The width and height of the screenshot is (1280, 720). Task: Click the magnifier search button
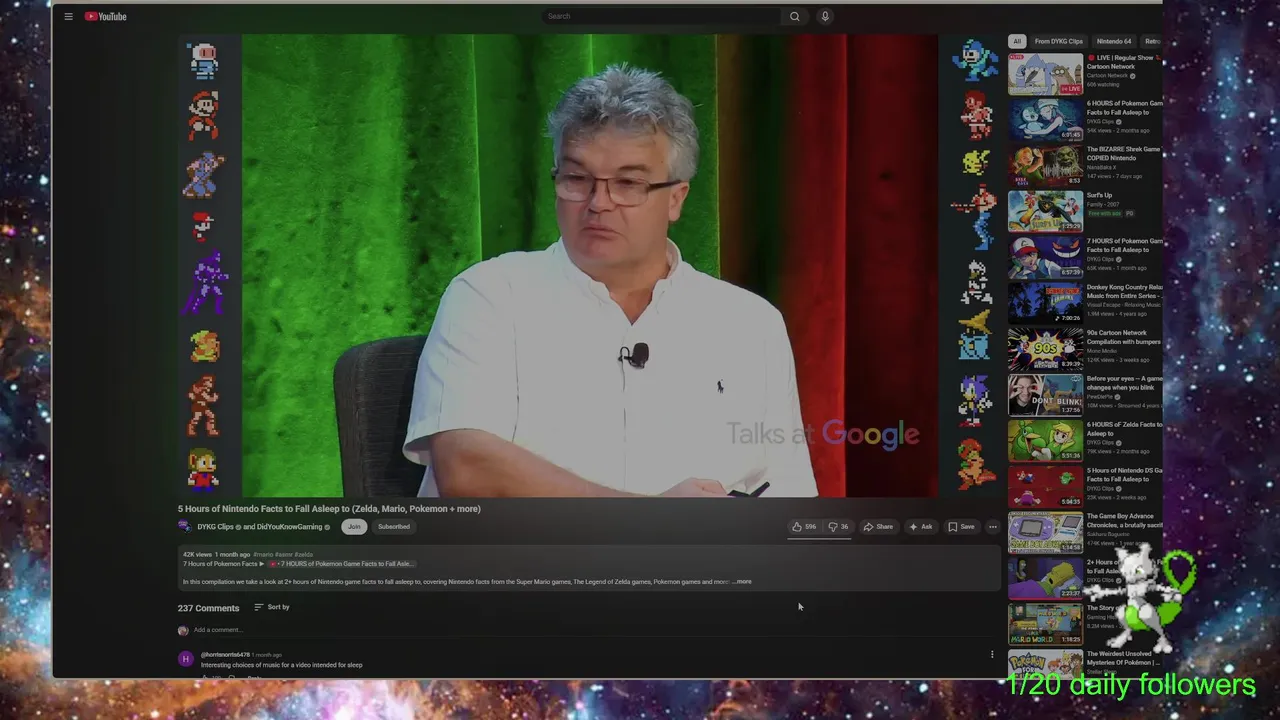[x=795, y=16]
